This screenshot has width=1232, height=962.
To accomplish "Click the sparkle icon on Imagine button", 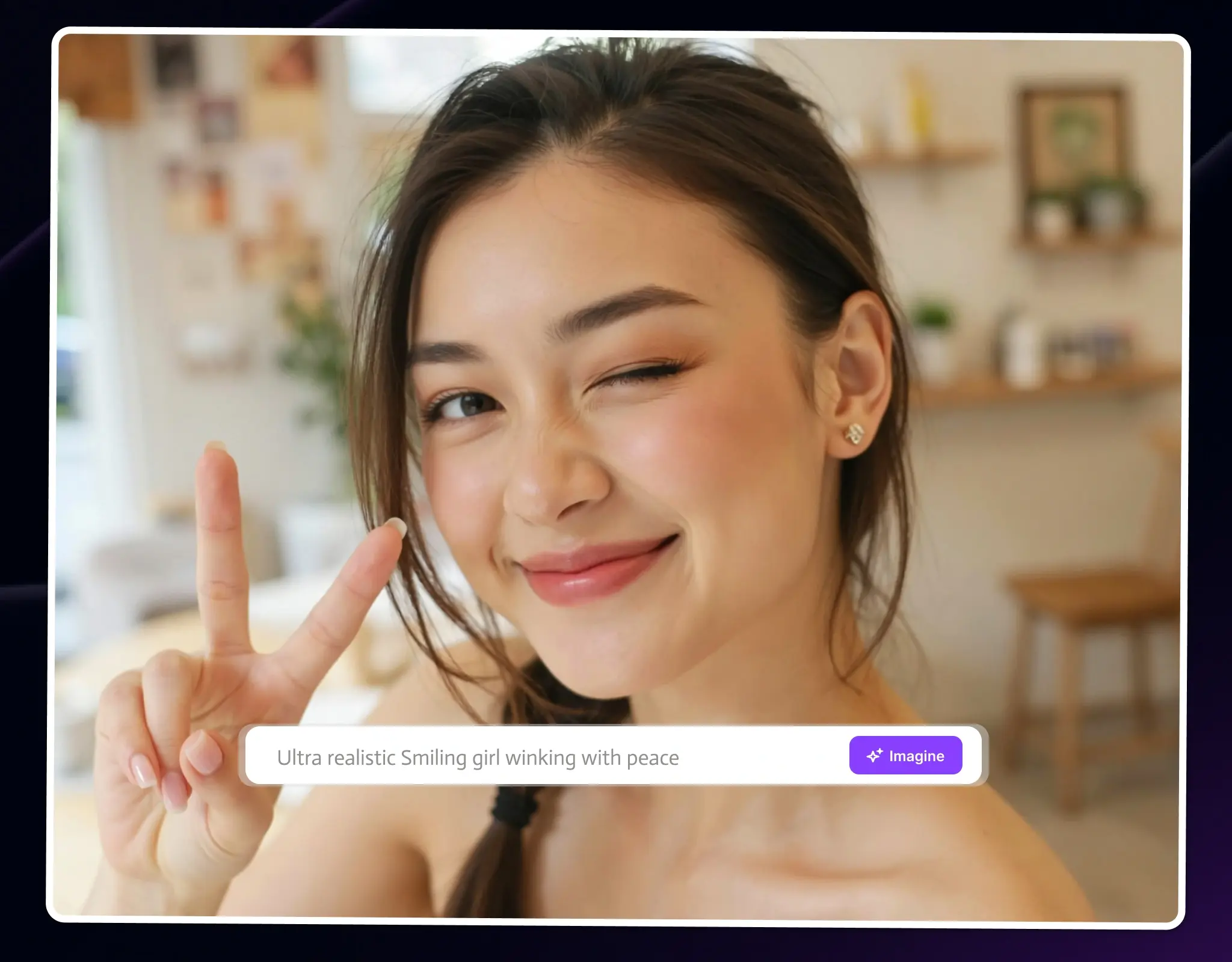I will (874, 756).
